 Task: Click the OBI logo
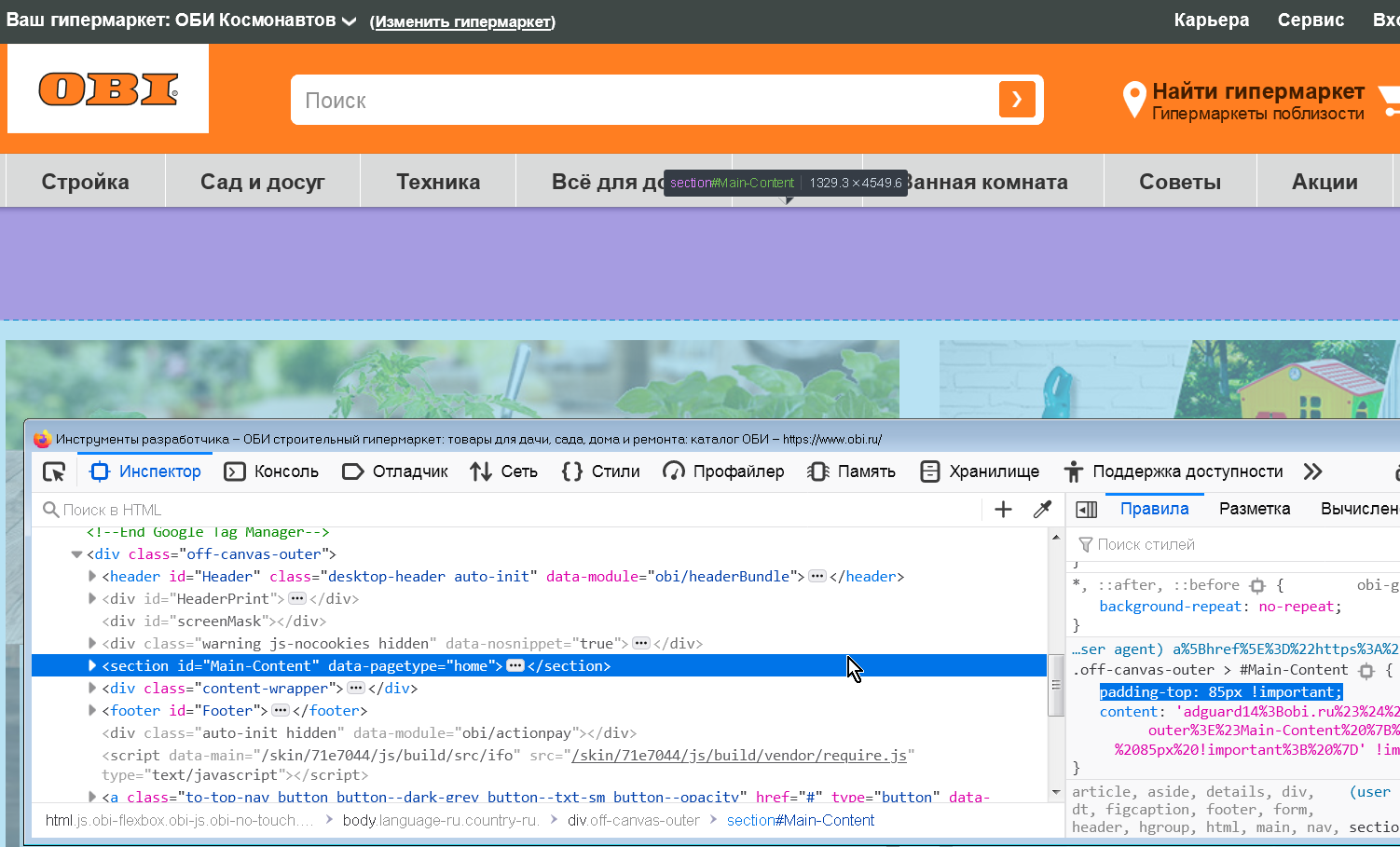(x=106, y=89)
